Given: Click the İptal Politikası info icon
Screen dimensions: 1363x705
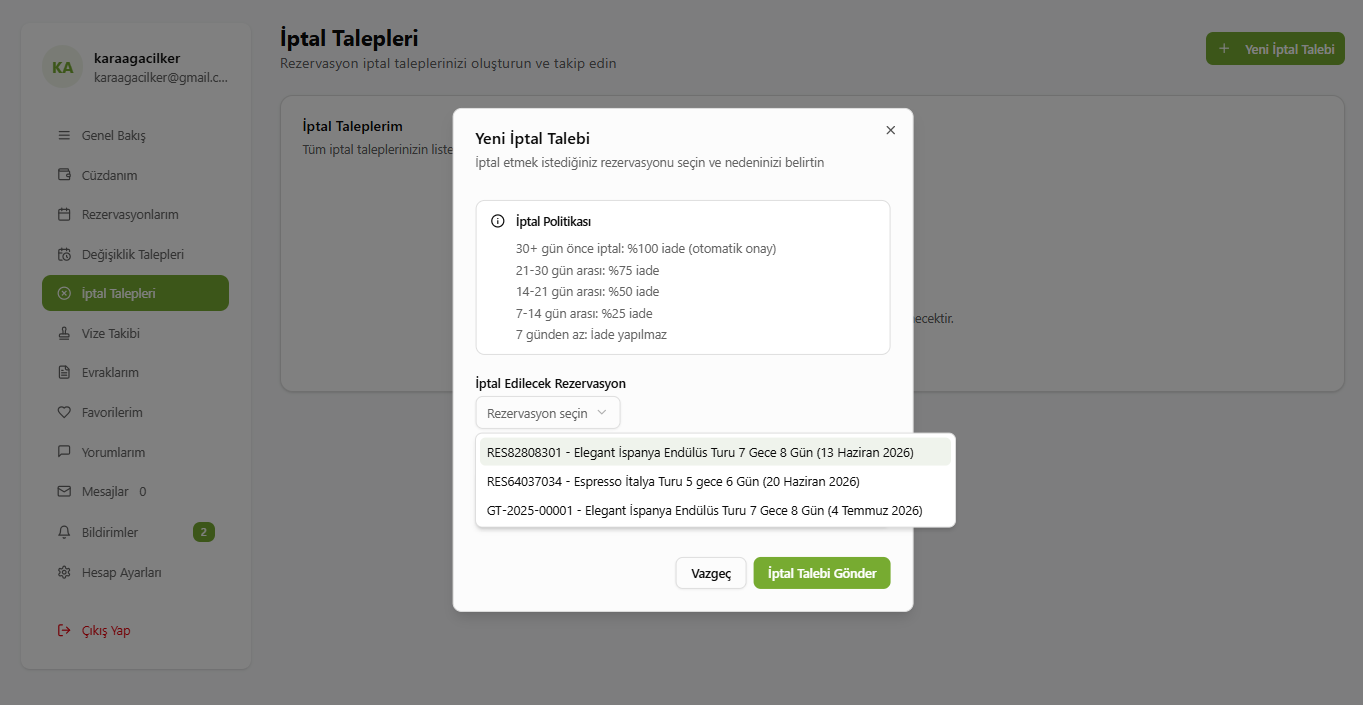Looking at the screenshot, I should pyautogui.click(x=498, y=221).
